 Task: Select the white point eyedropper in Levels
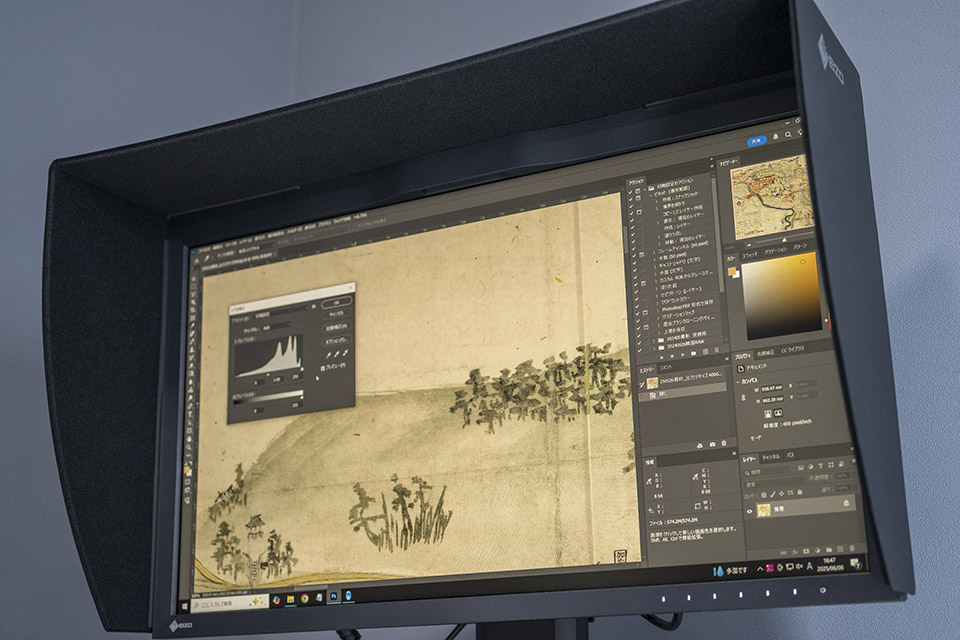click(345, 353)
